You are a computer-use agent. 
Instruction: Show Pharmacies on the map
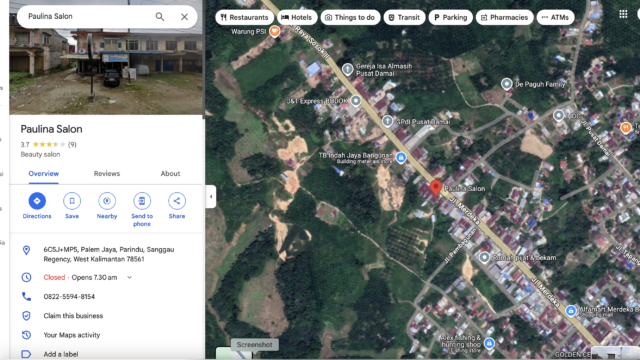tap(504, 17)
